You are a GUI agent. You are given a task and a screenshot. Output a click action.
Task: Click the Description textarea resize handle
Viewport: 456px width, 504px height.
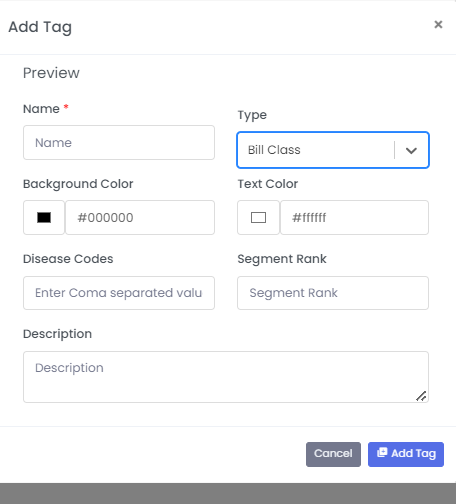coord(421,396)
